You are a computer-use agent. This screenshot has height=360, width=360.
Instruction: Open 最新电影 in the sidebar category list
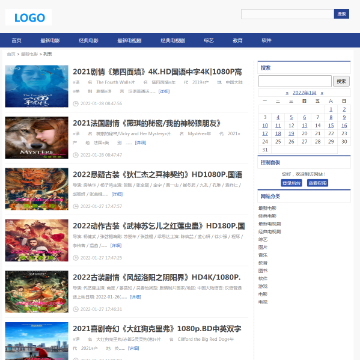click(x=267, y=208)
